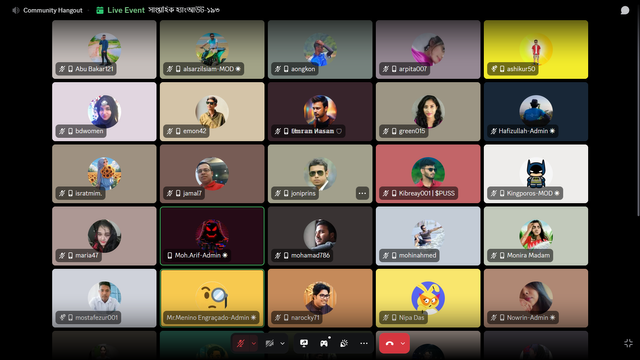Unmute the microphone in the call controls
Image resolution: width=640 pixels, height=360 pixels.
(x=241, y=344)
